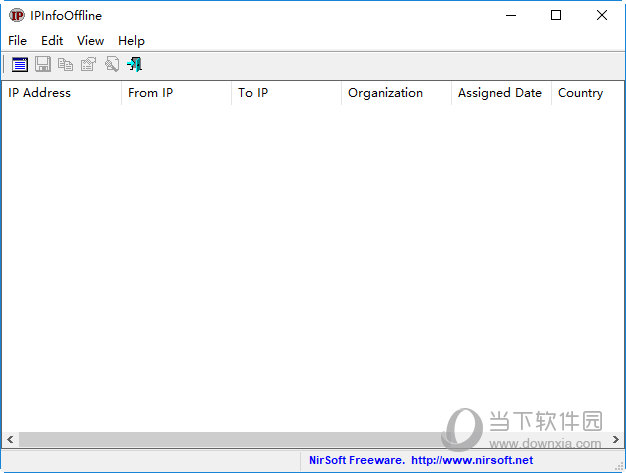Open the Choose IP Addresses toolbar icon
Screen dimensions: 626x473
pyautogui.click(x=20, y=64)
